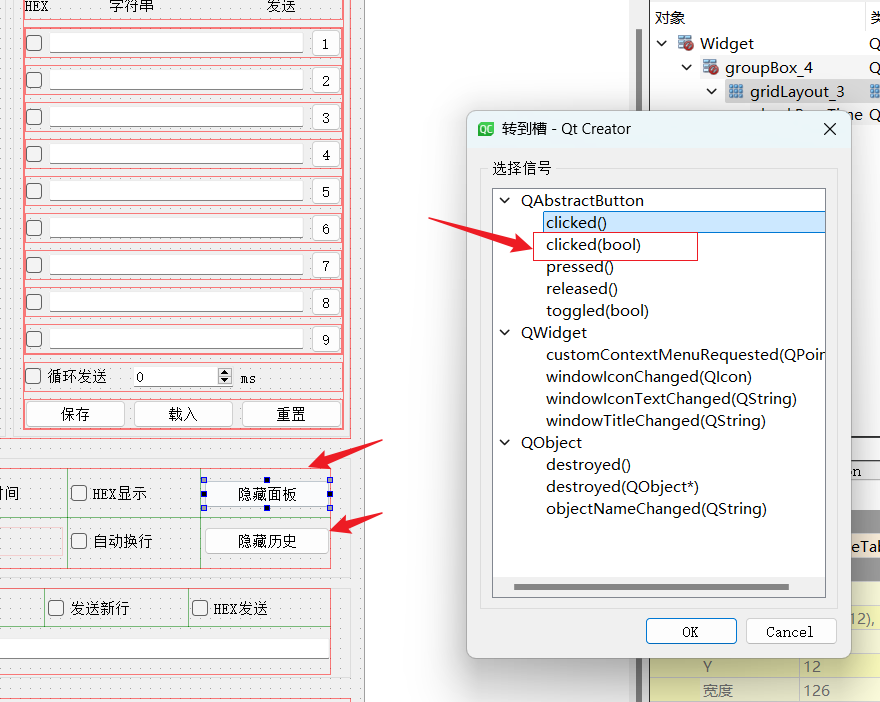Click the loop interval value field showing 0
Screen dimensions: 880x702
pyautogui.click(x=175, y=377)
